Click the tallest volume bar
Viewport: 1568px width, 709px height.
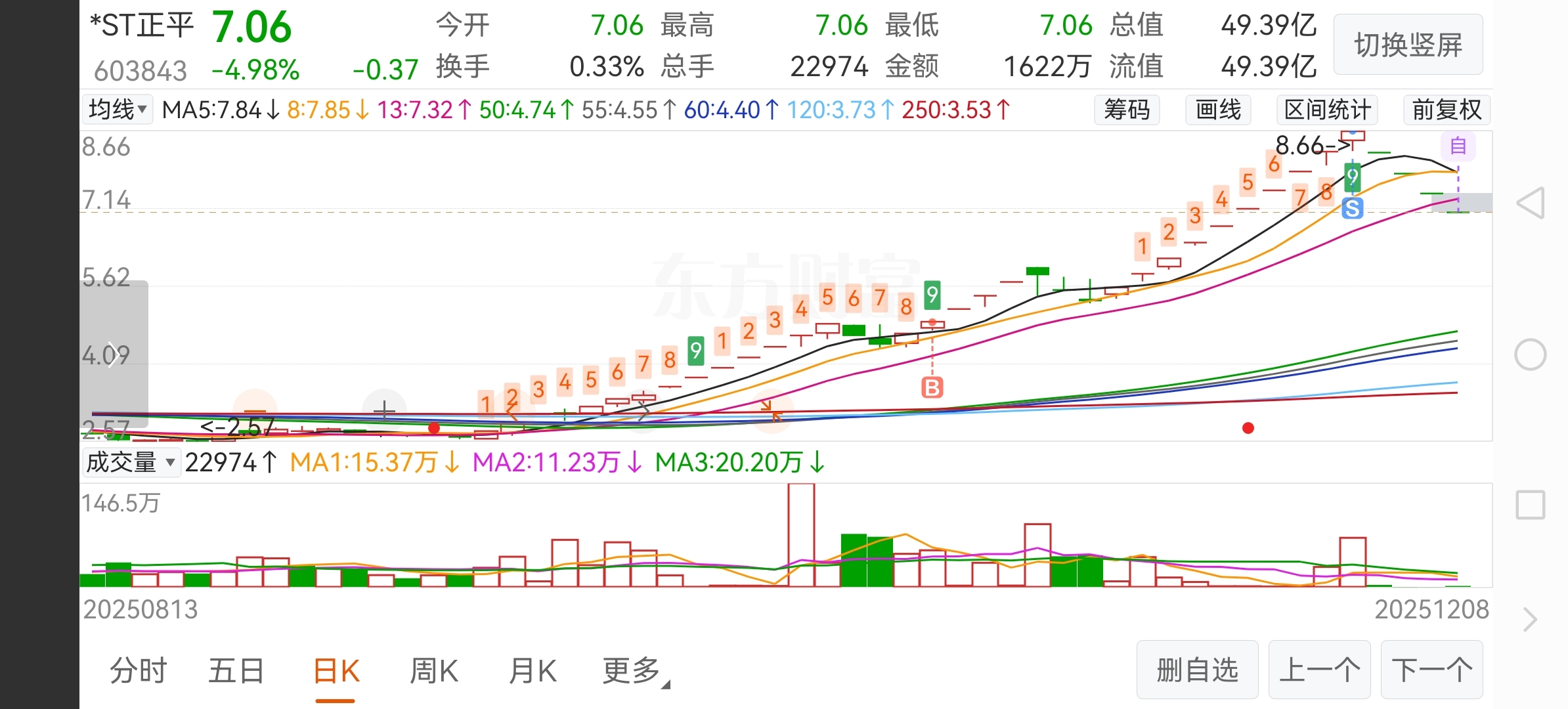pos(801,535)
